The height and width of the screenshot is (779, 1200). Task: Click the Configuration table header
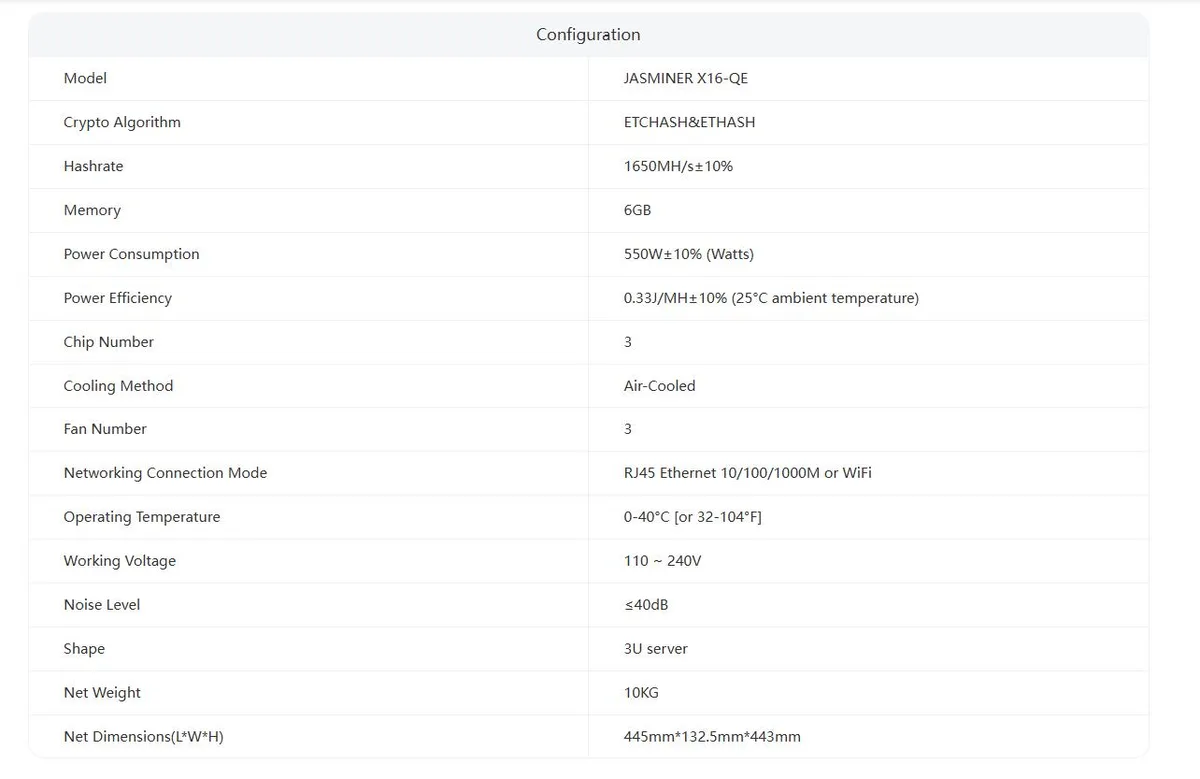pos(588,35)
